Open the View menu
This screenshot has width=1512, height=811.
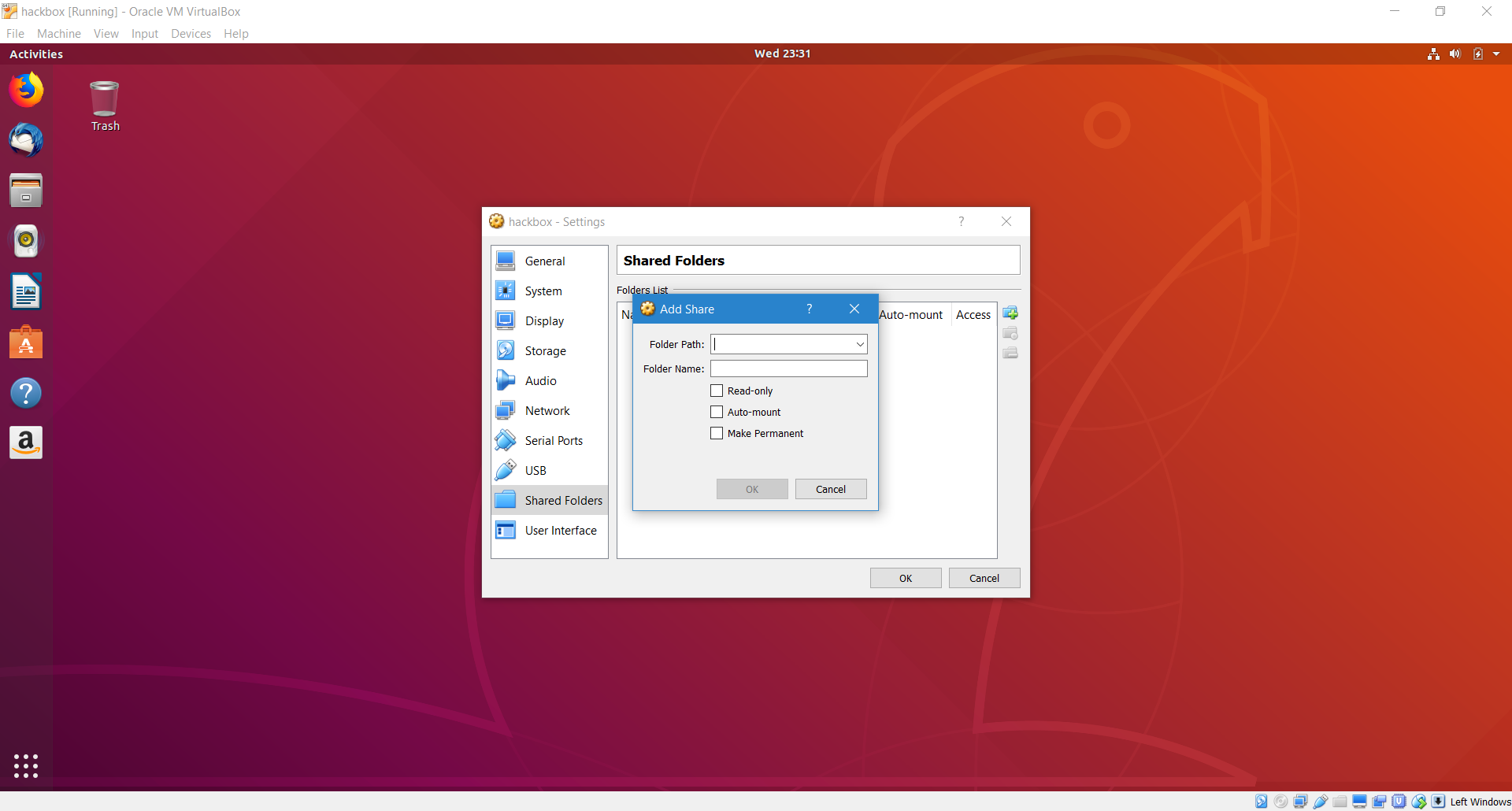106,33
